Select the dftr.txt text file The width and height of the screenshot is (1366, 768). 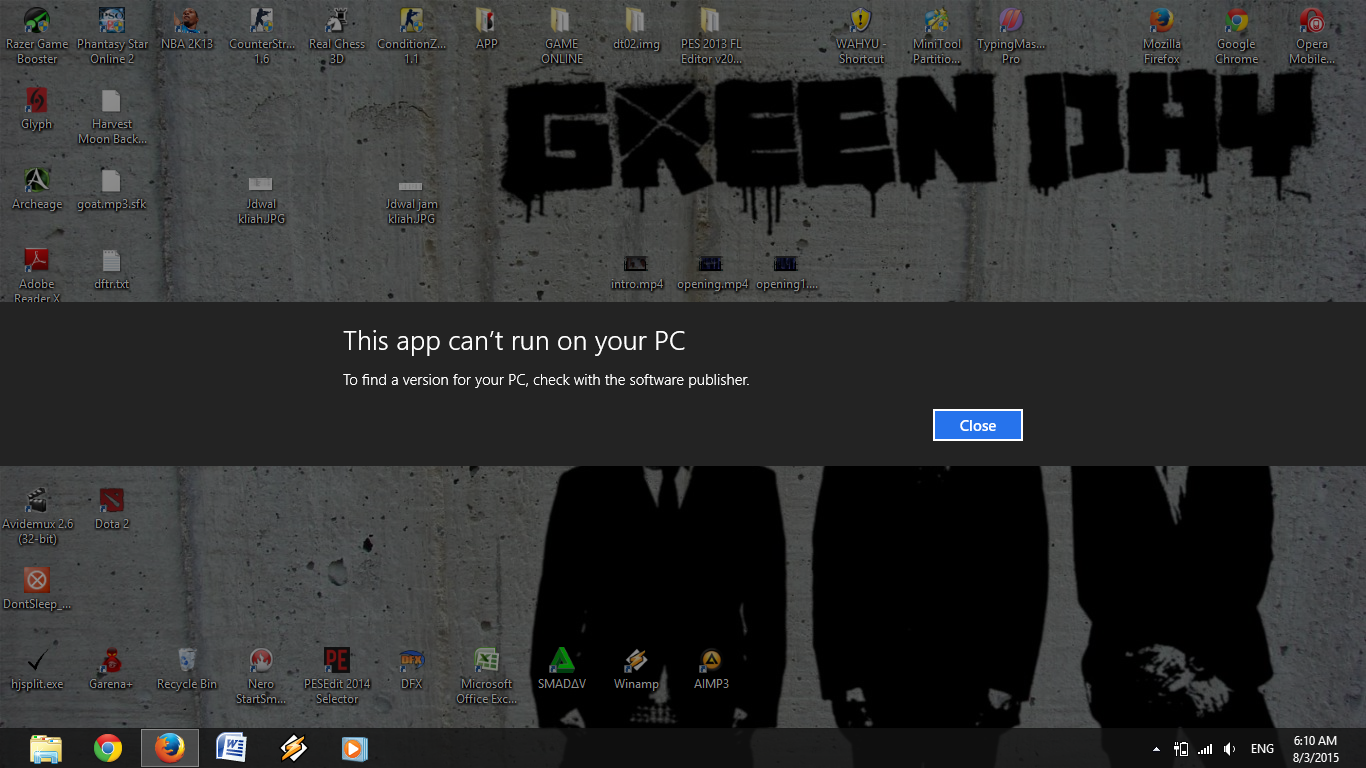112,269
